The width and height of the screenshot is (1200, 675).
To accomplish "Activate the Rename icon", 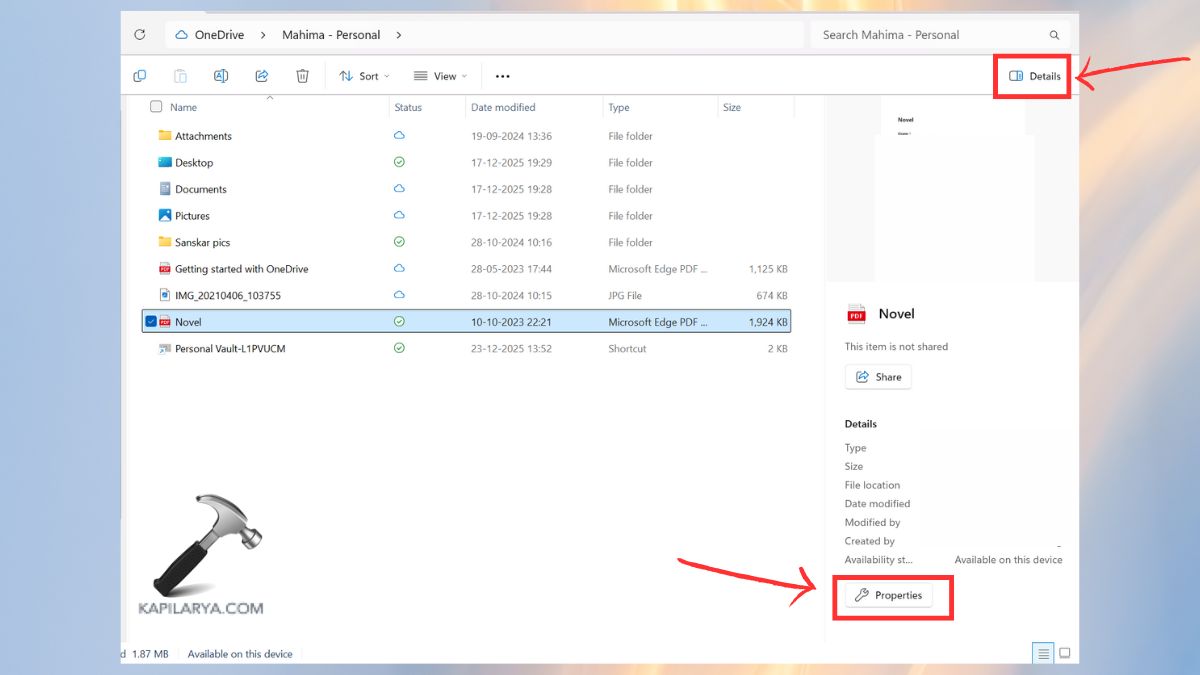I will tap(220, 75).
